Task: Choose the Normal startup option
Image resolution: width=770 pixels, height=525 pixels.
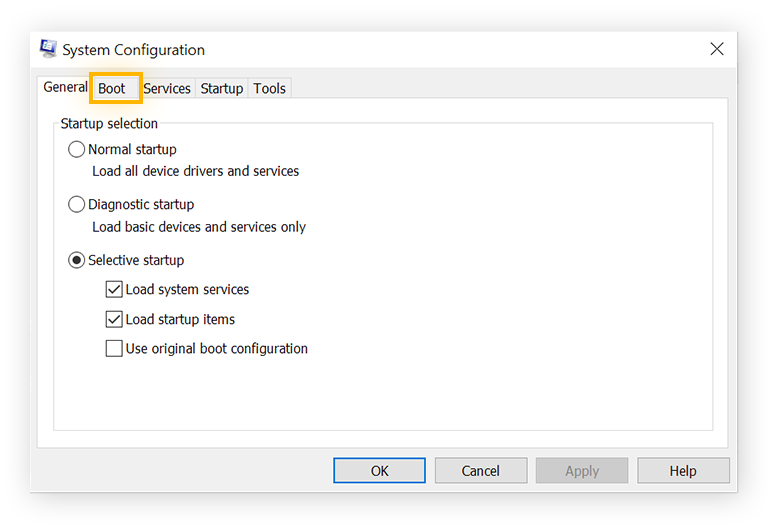Action: (x=77, y=149)
